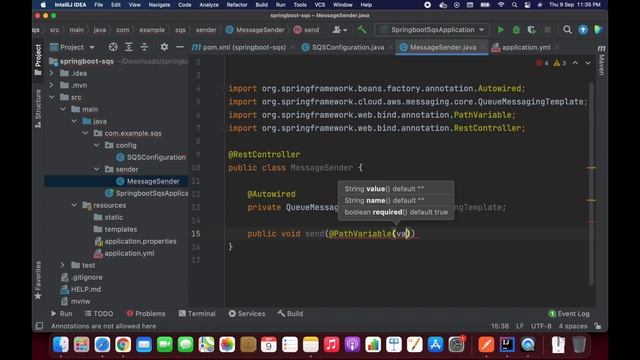Image resolution: width=640 pixels, height=360 pixels.
Task: Click the UTF-8 encoding in status bar
Action: 541,326
